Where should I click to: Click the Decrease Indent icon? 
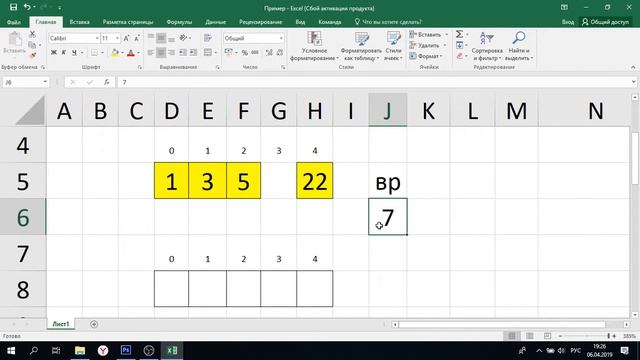click(x=182, y=52)
